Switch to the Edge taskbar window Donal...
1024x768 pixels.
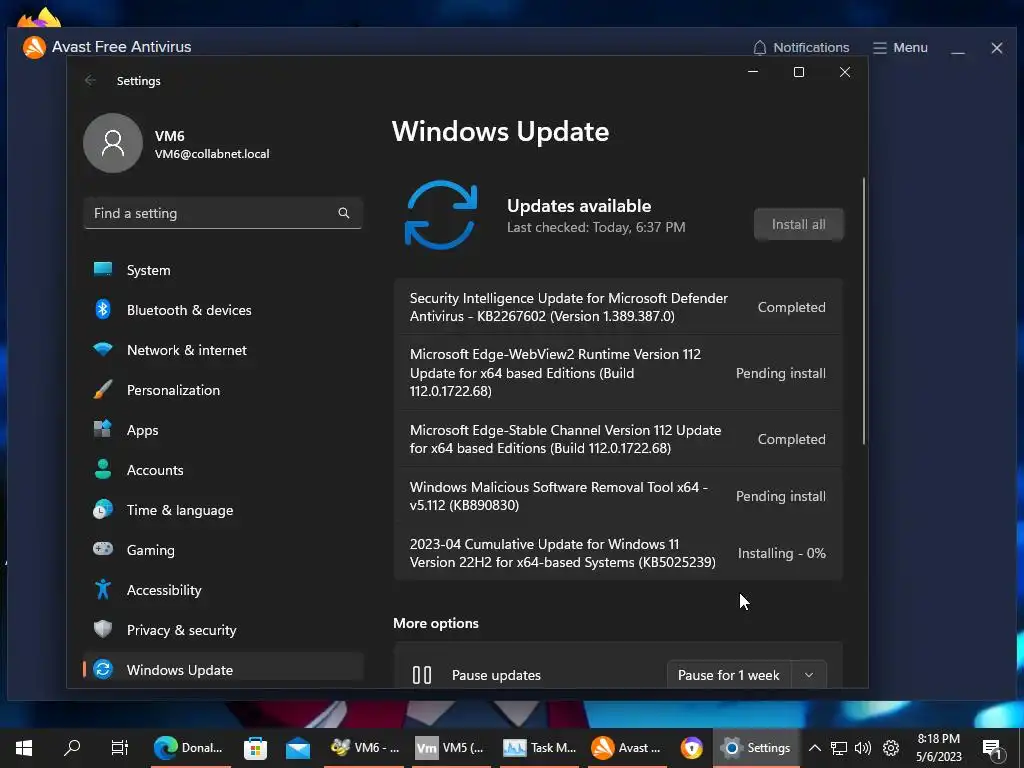pos(190,748)
